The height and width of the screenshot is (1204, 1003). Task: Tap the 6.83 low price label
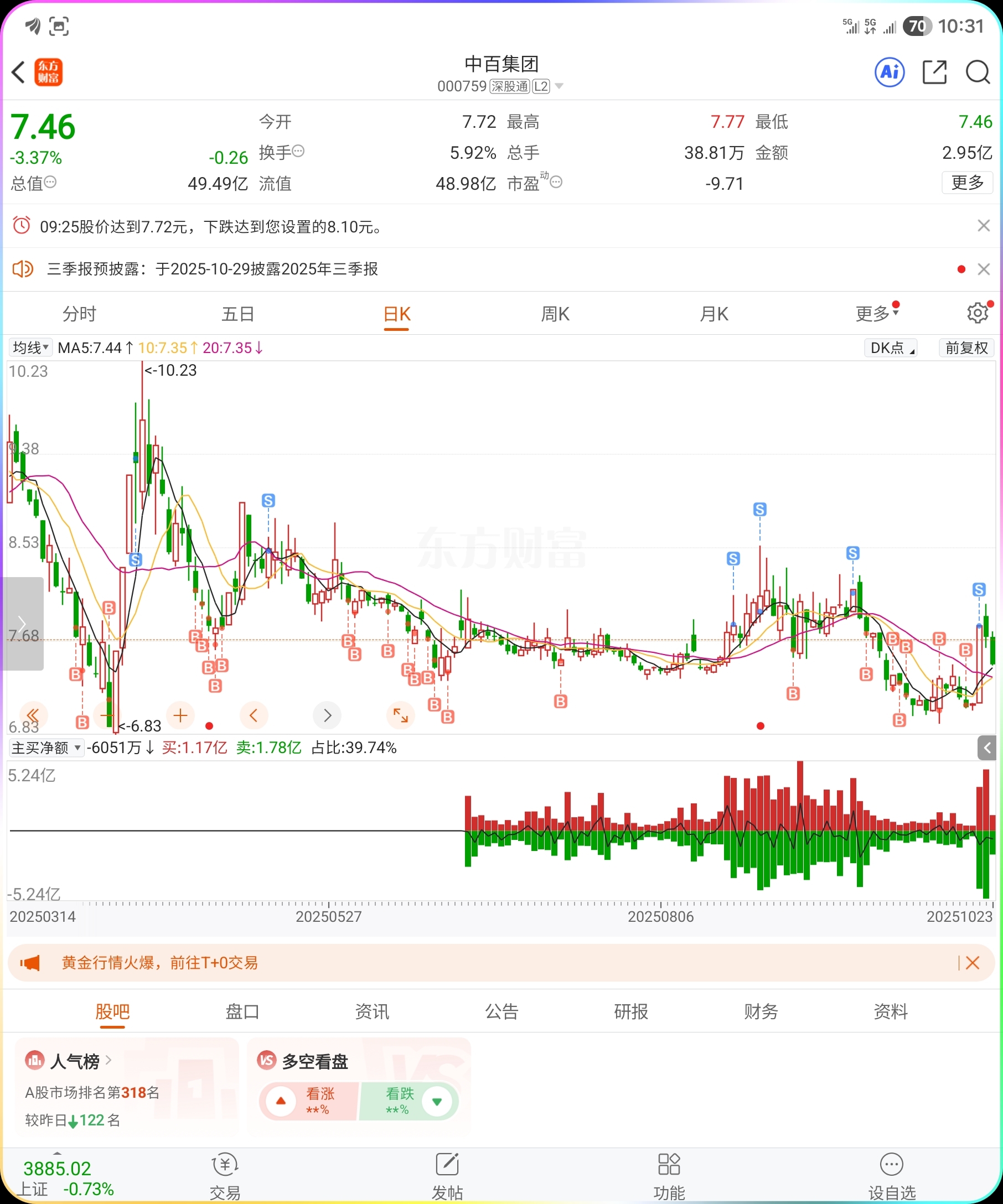(x=140, y=726)
